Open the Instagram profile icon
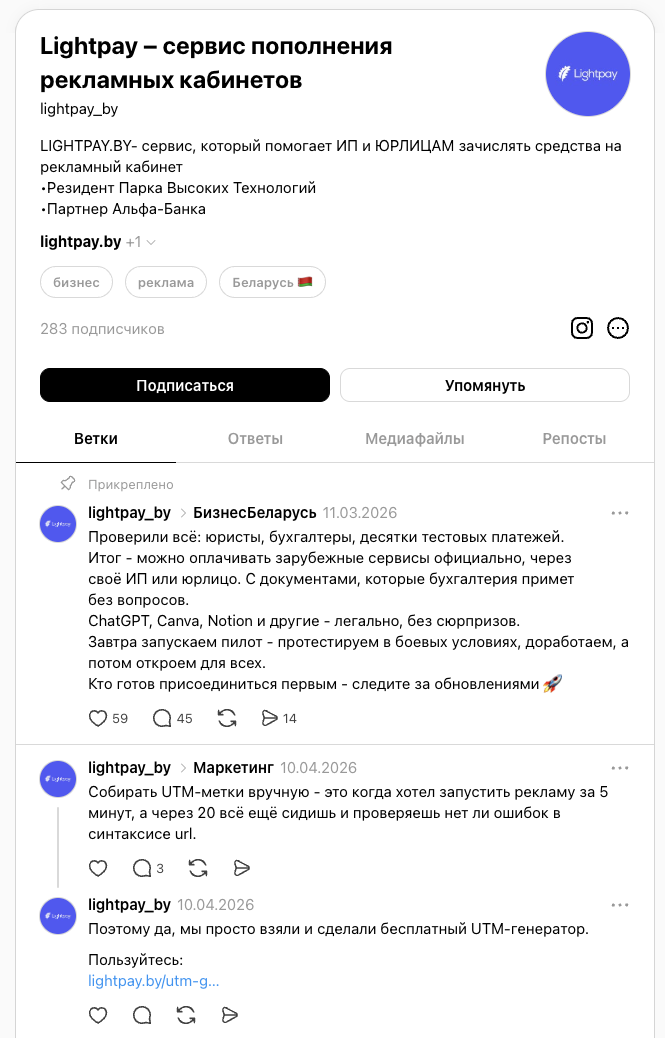Image resolution: width=665 pixels, height=1038 pixels. [x=582, y=327]
